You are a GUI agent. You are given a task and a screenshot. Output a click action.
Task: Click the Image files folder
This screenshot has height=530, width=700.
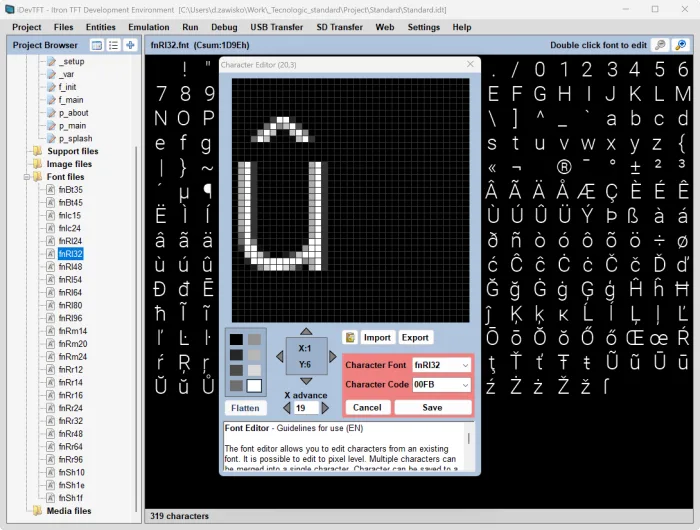click(x=69, y=164)
